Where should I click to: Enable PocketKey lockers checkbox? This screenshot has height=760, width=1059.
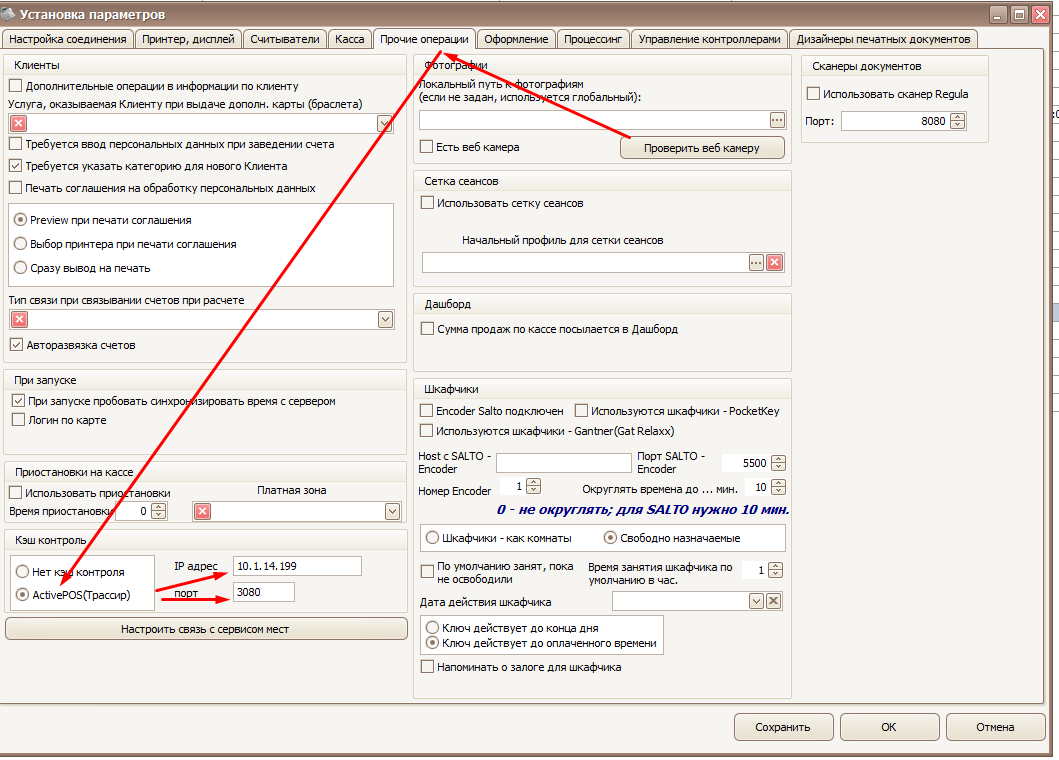click(581, 411)
